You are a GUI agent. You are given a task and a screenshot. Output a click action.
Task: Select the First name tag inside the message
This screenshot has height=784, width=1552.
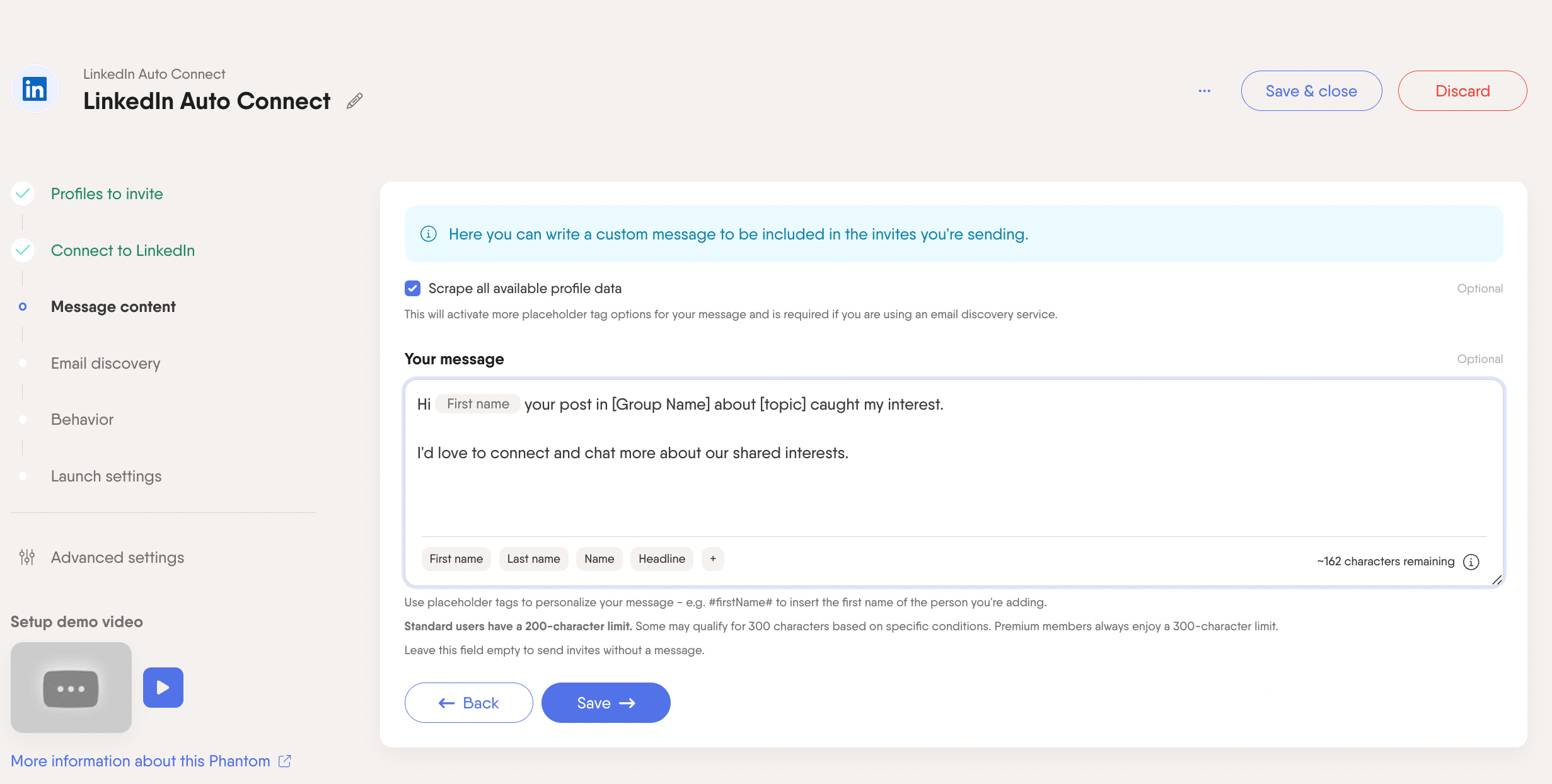point(478,404)
